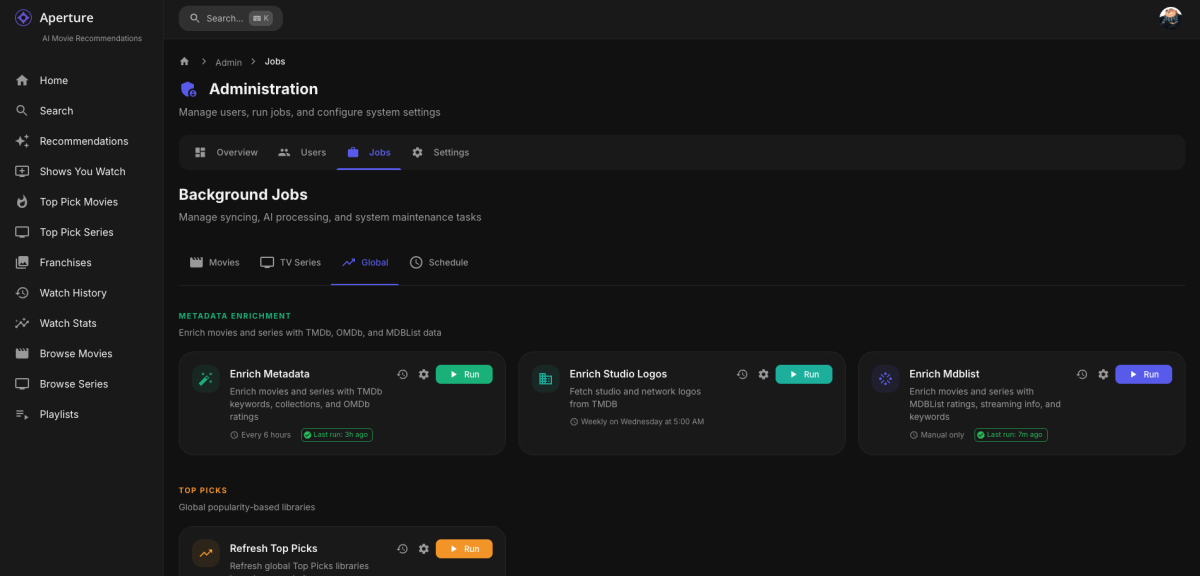Image resolution: width=1200 pixels, height=576 pixels.
Task: Click the 'Enrich Studio Logos' card title
Action: click(x=618, y=374)
